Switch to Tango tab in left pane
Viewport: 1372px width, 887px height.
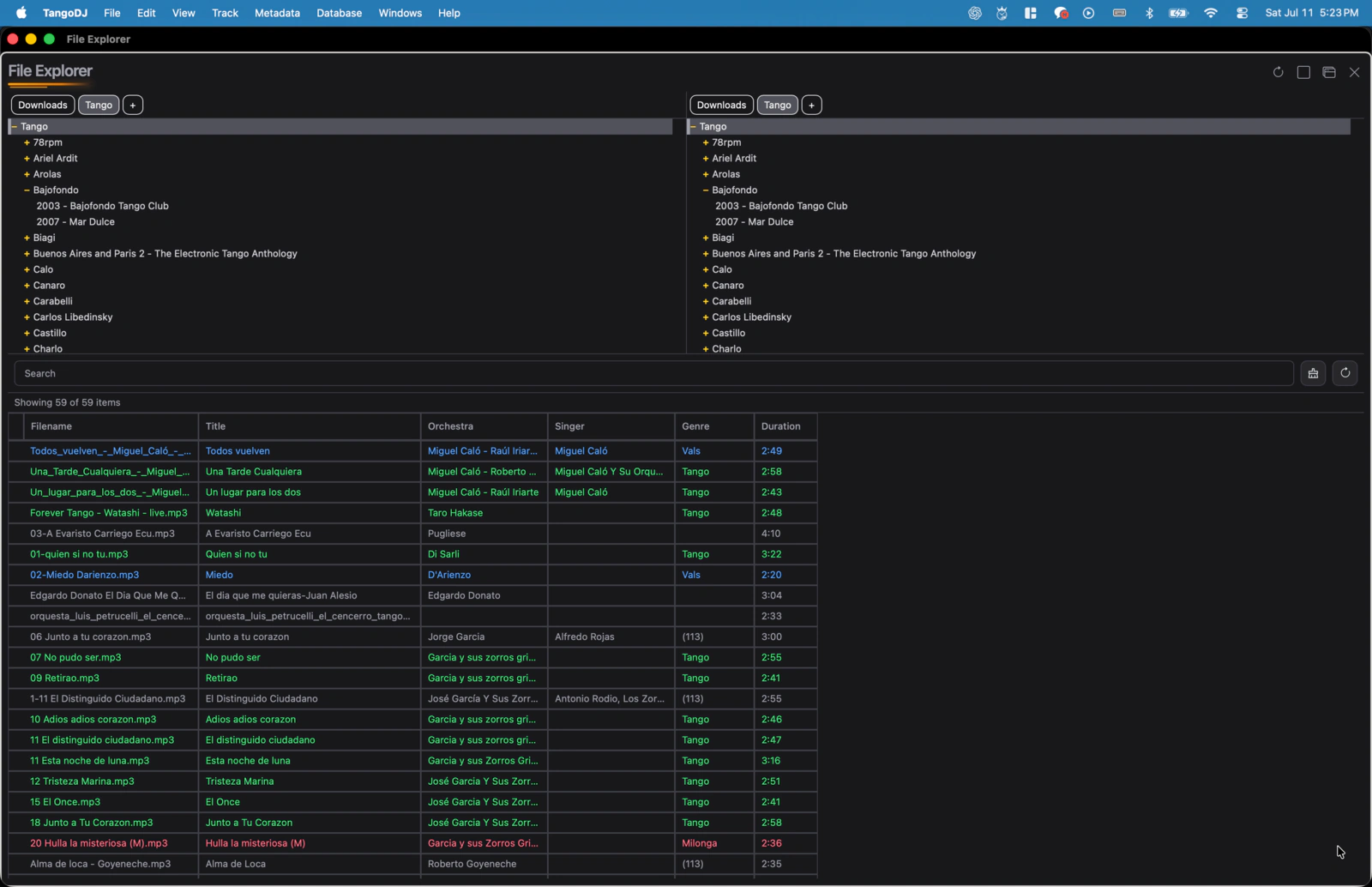[x=99, y=105]
